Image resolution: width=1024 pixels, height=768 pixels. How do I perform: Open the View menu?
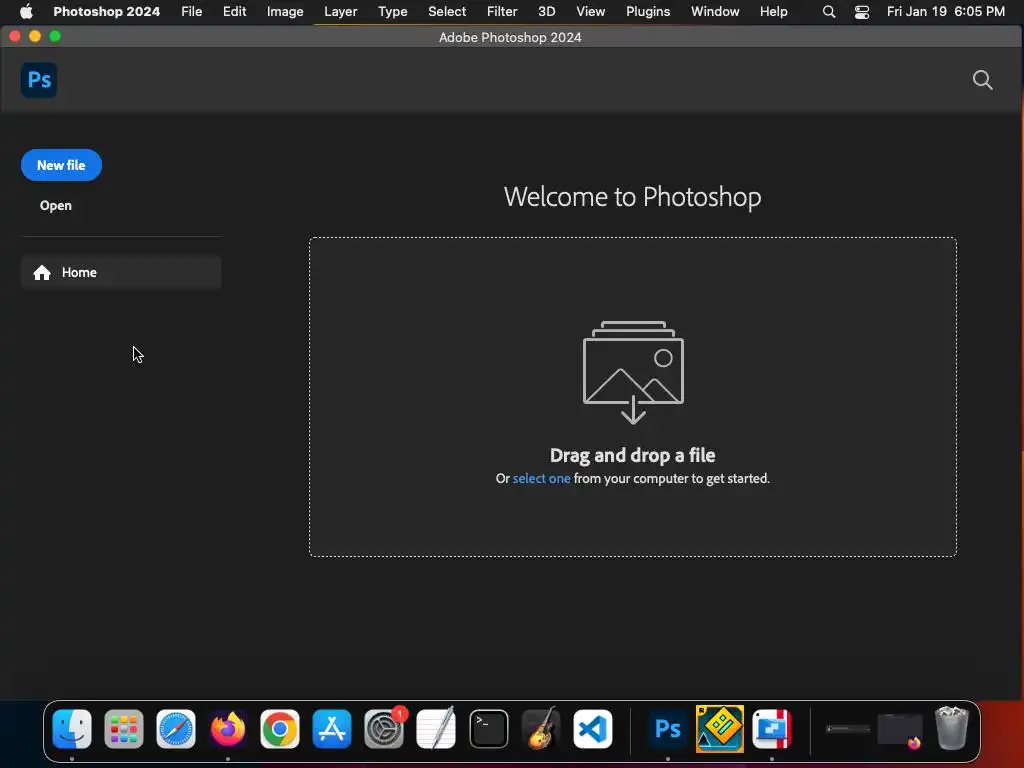pyautogui.click(x=590, y=11)
